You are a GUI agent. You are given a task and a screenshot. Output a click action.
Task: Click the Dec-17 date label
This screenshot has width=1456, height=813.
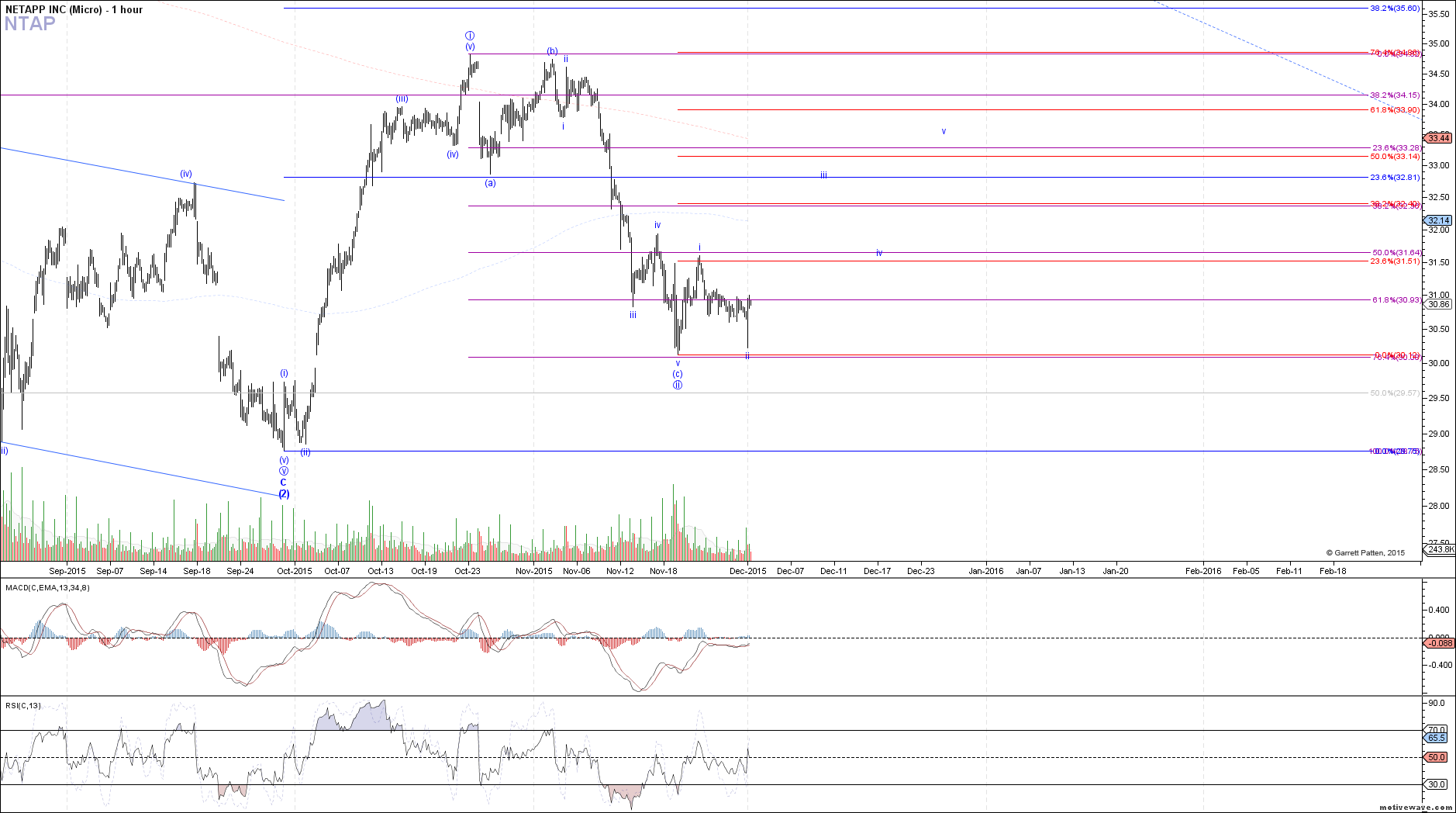878,571
